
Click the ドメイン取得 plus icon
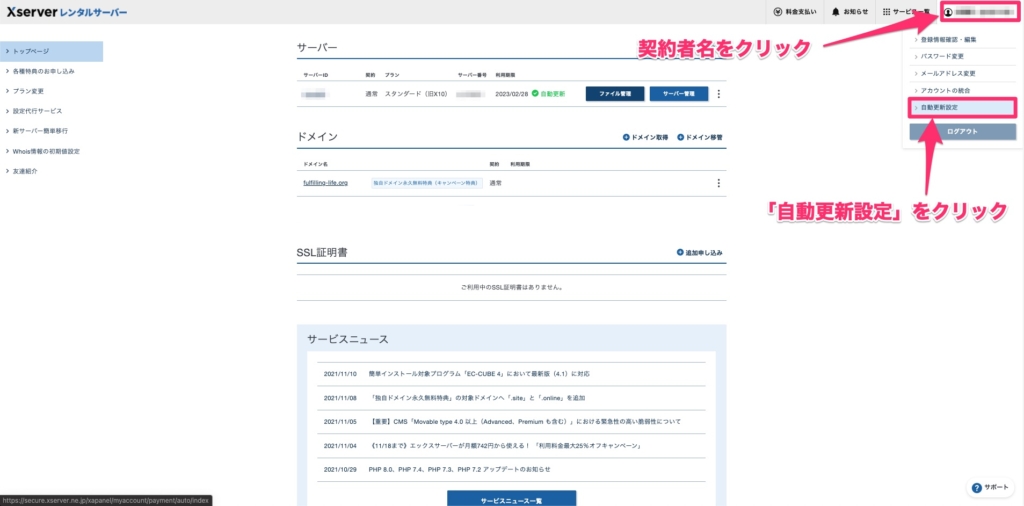[x=626, y=137]
